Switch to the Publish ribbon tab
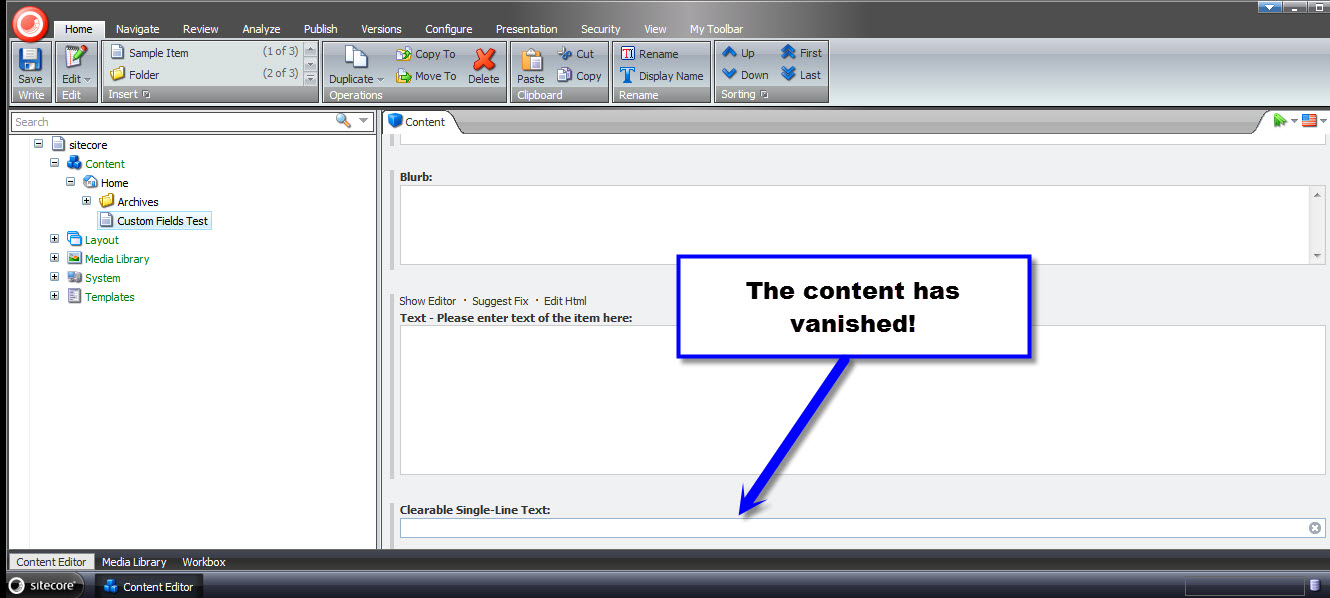The height and width of the screenshot is (598, 1330). [x=320, y=29]
